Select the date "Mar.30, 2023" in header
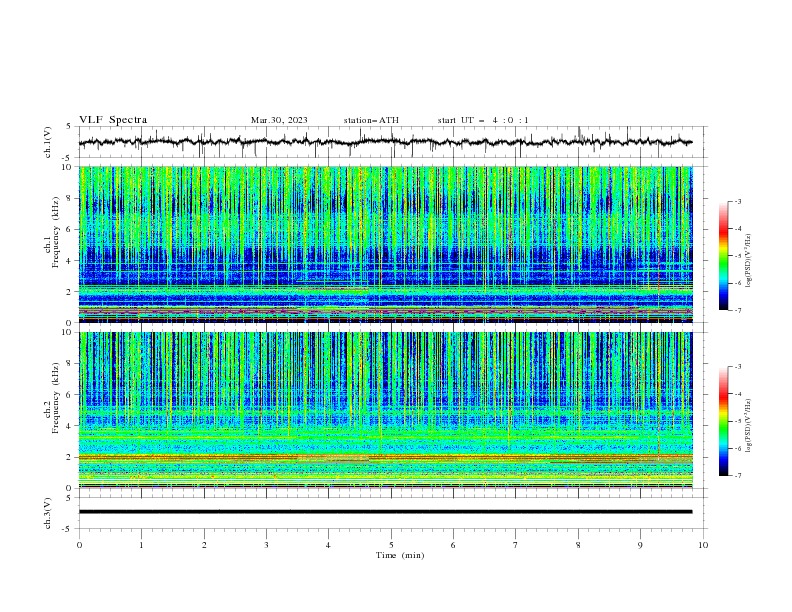Image resolution: width=792 pixels, height=612 pixels. pos(279,120)
